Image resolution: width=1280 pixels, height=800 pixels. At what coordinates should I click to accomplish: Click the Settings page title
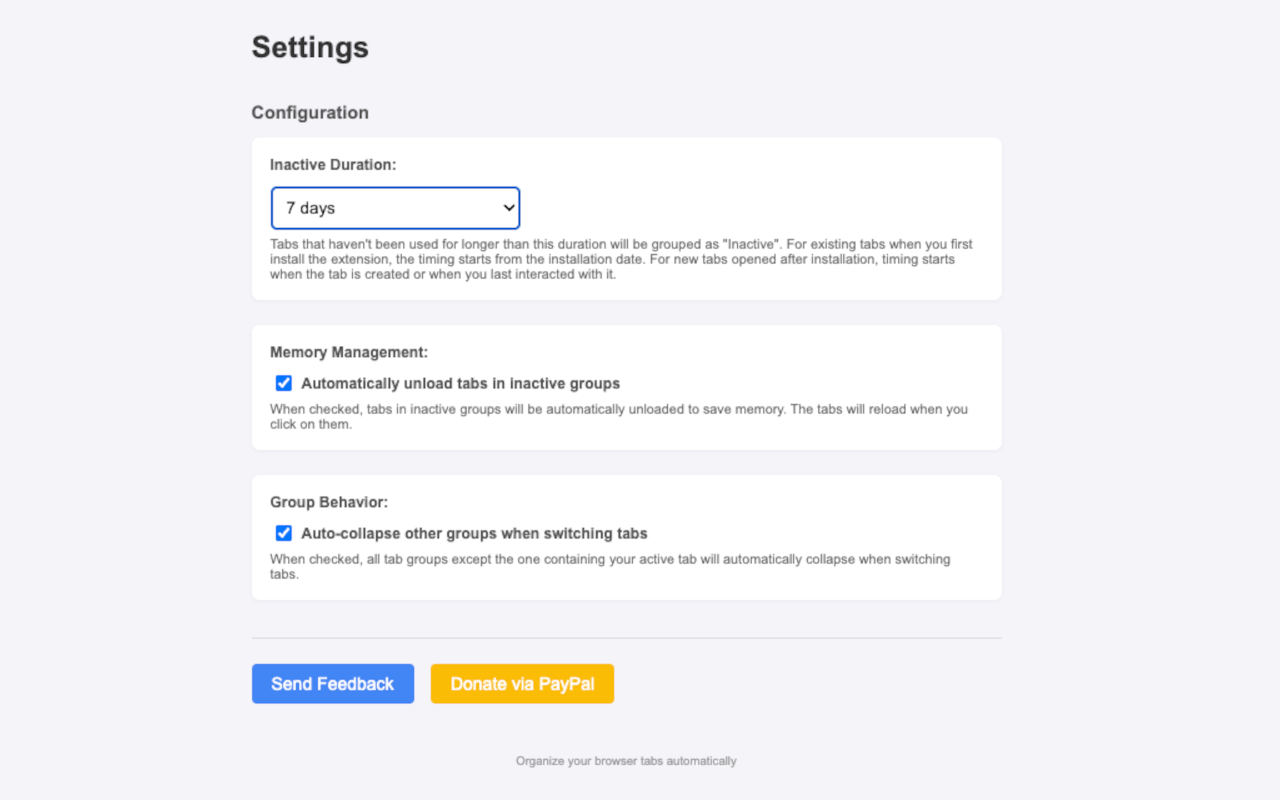[310, 47]
